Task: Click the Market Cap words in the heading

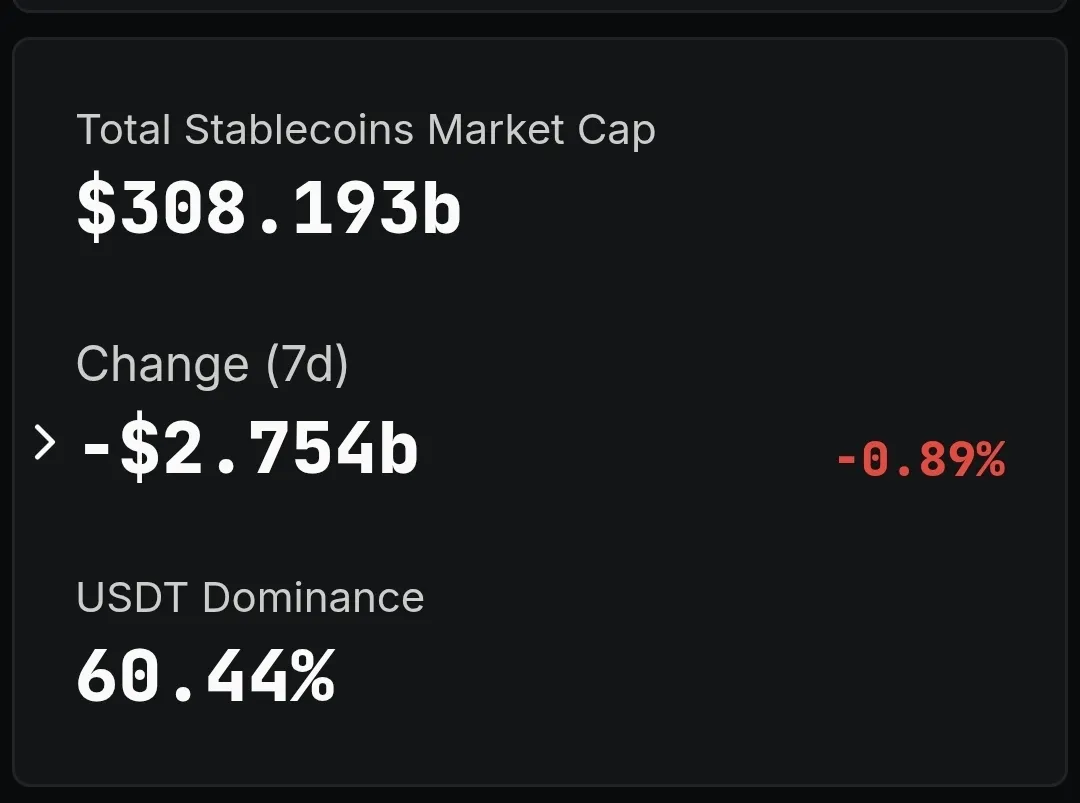Action: [541, 131]
